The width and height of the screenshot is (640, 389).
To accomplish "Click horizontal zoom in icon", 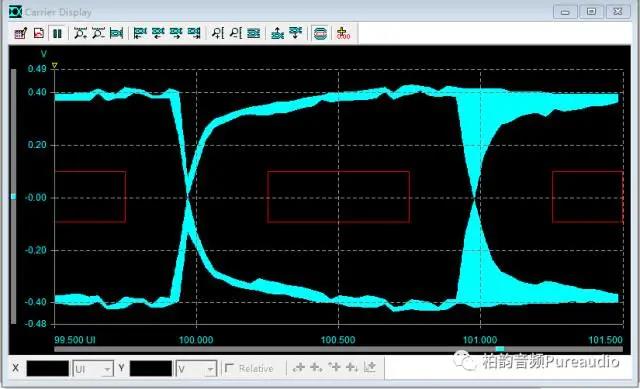I will tap(80, 33).
